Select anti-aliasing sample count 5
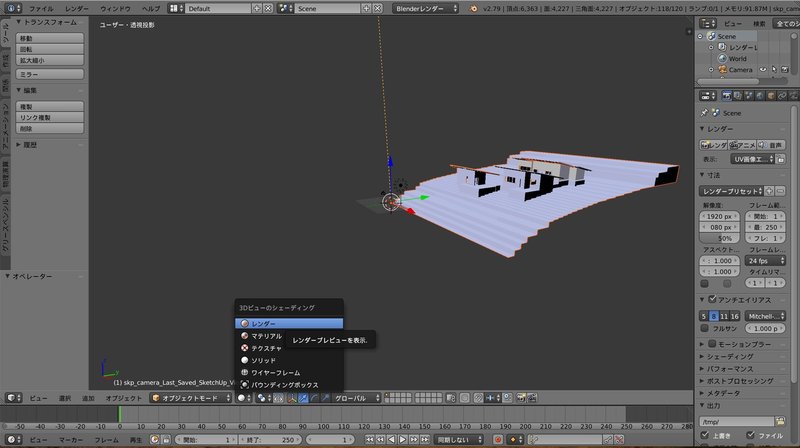Screen dimensions: 800x448 (704, 316)
